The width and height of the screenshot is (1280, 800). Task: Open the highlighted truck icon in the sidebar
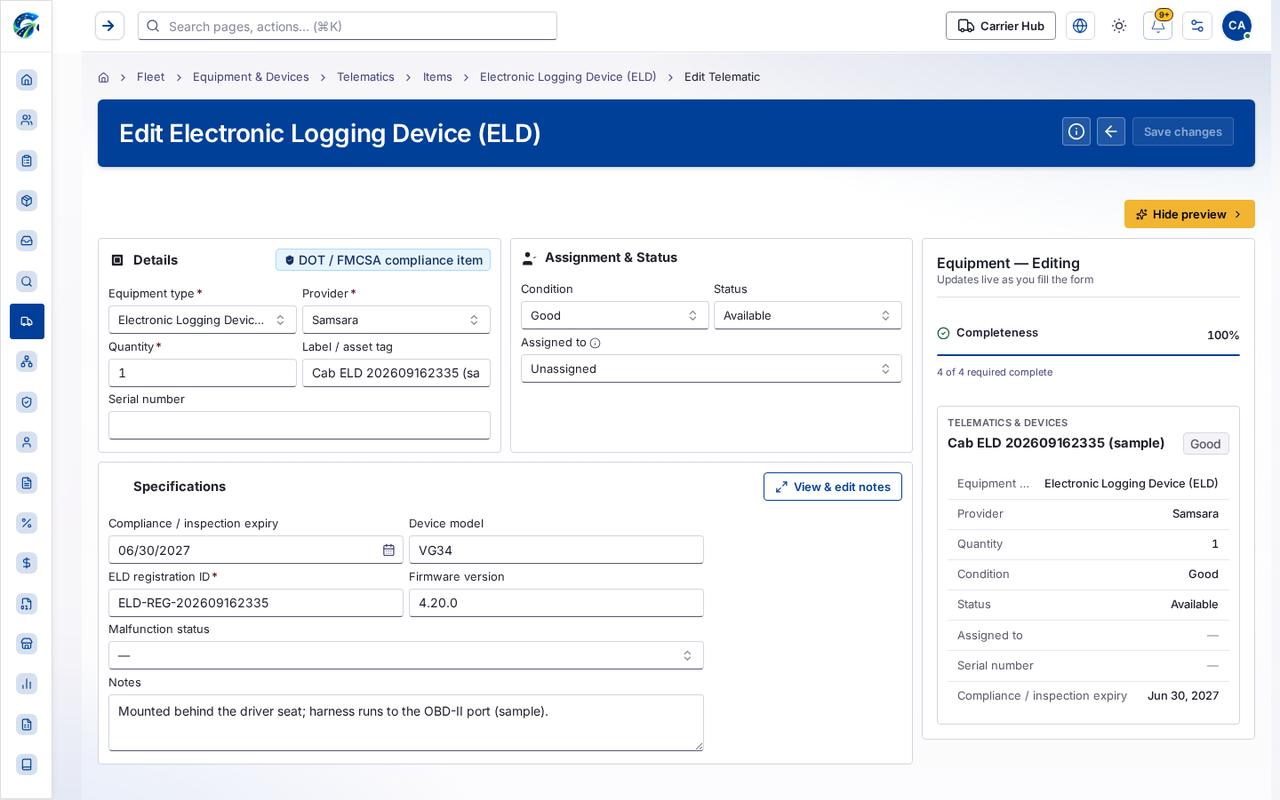coord(27,321)
